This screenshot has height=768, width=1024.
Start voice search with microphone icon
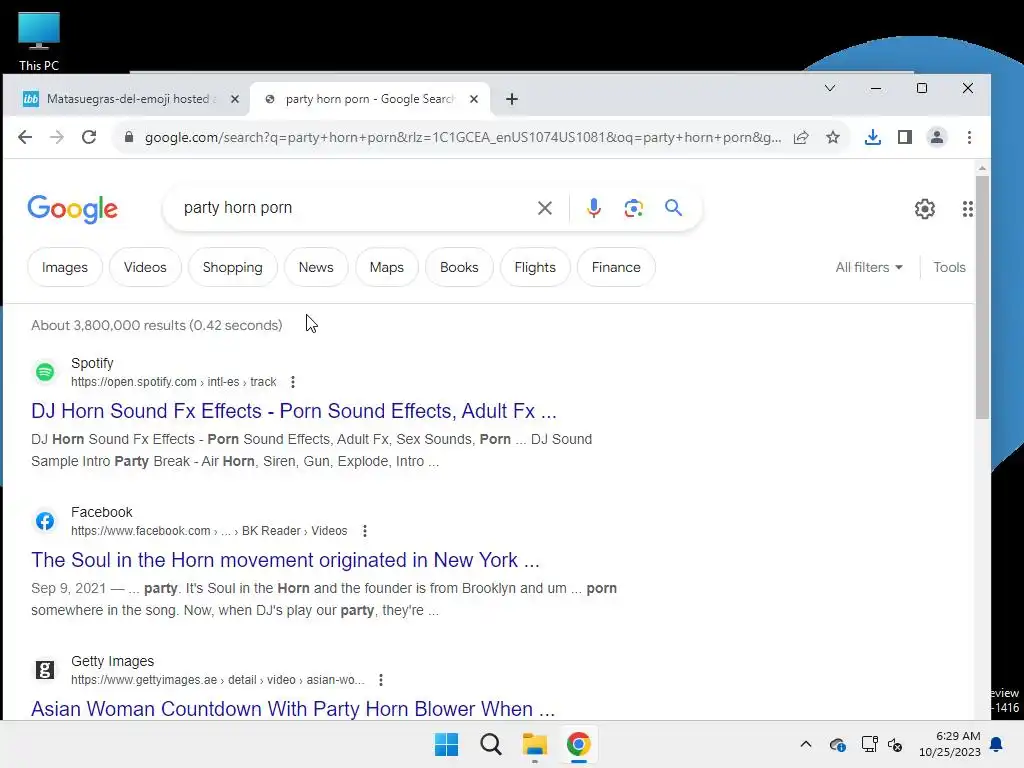tap(594, 208)
